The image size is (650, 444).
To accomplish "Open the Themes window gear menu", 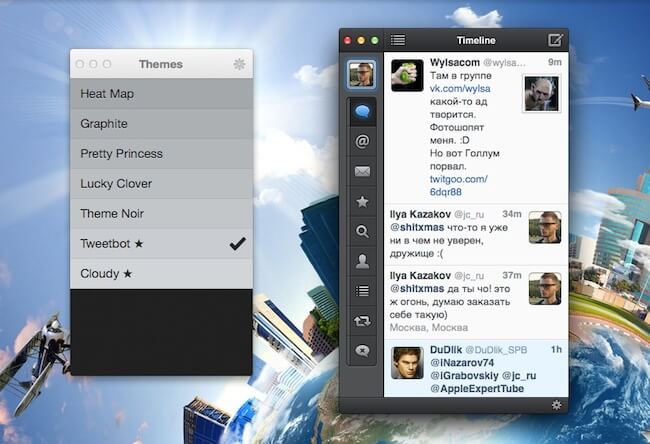I will 239,64.
